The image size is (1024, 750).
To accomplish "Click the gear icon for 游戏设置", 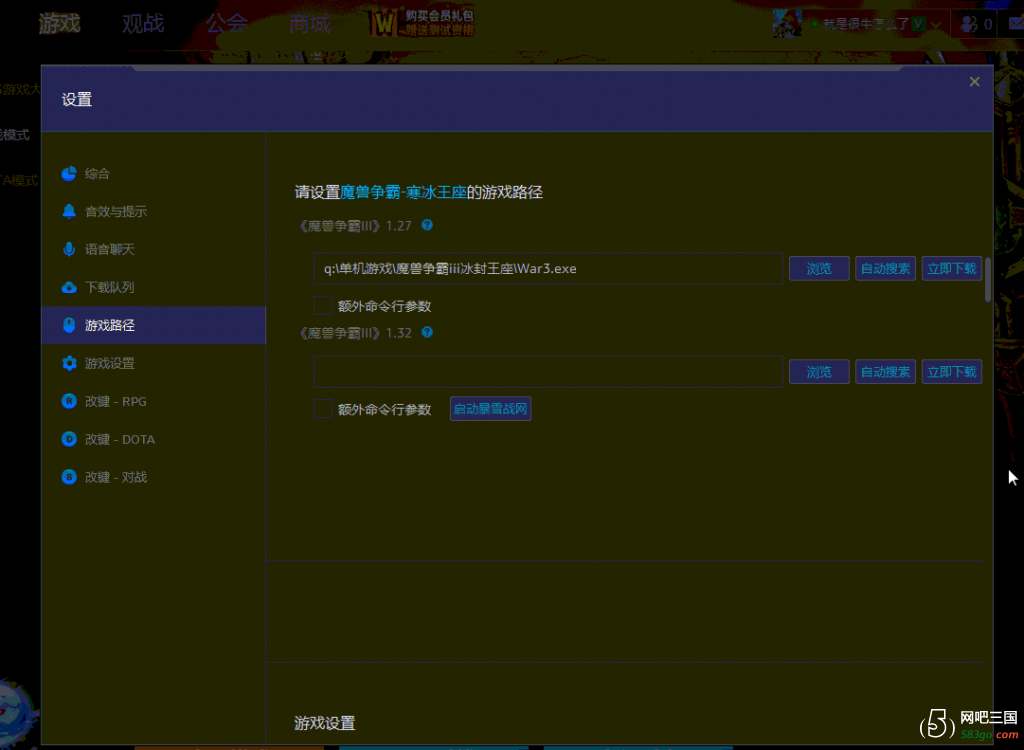I will pyautogui.click(x=69, y=363).
